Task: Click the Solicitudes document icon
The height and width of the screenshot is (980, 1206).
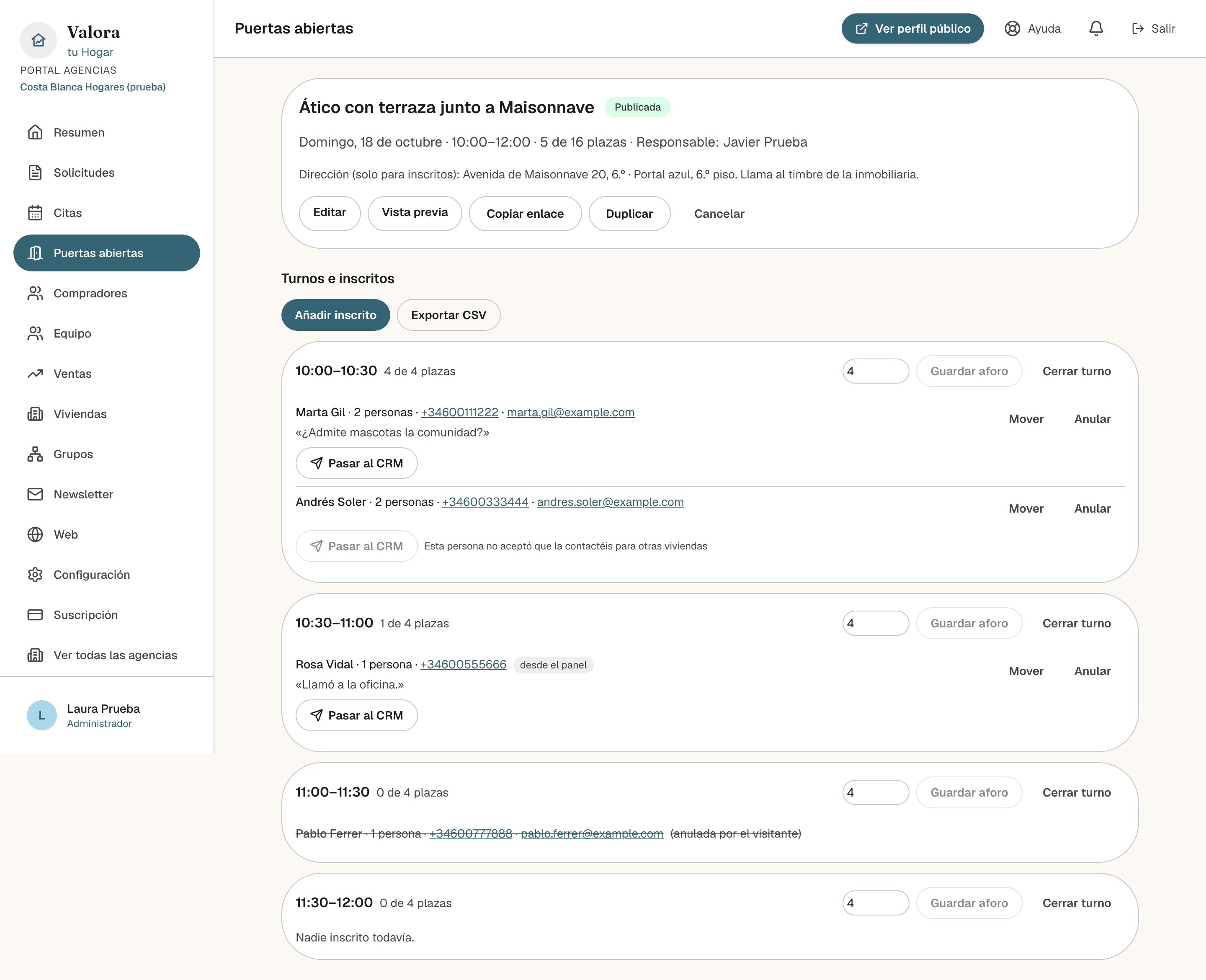Action: pos(35,172)
